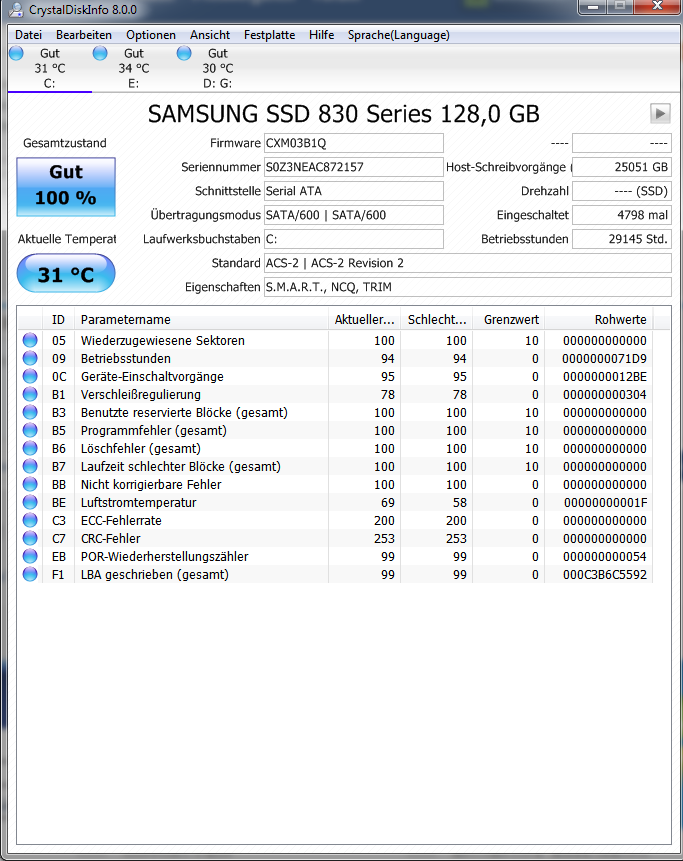Click the next disk arrow button
Image resolution: width=683 pixels, height=861 pixels.
click(x=660, y=114)
